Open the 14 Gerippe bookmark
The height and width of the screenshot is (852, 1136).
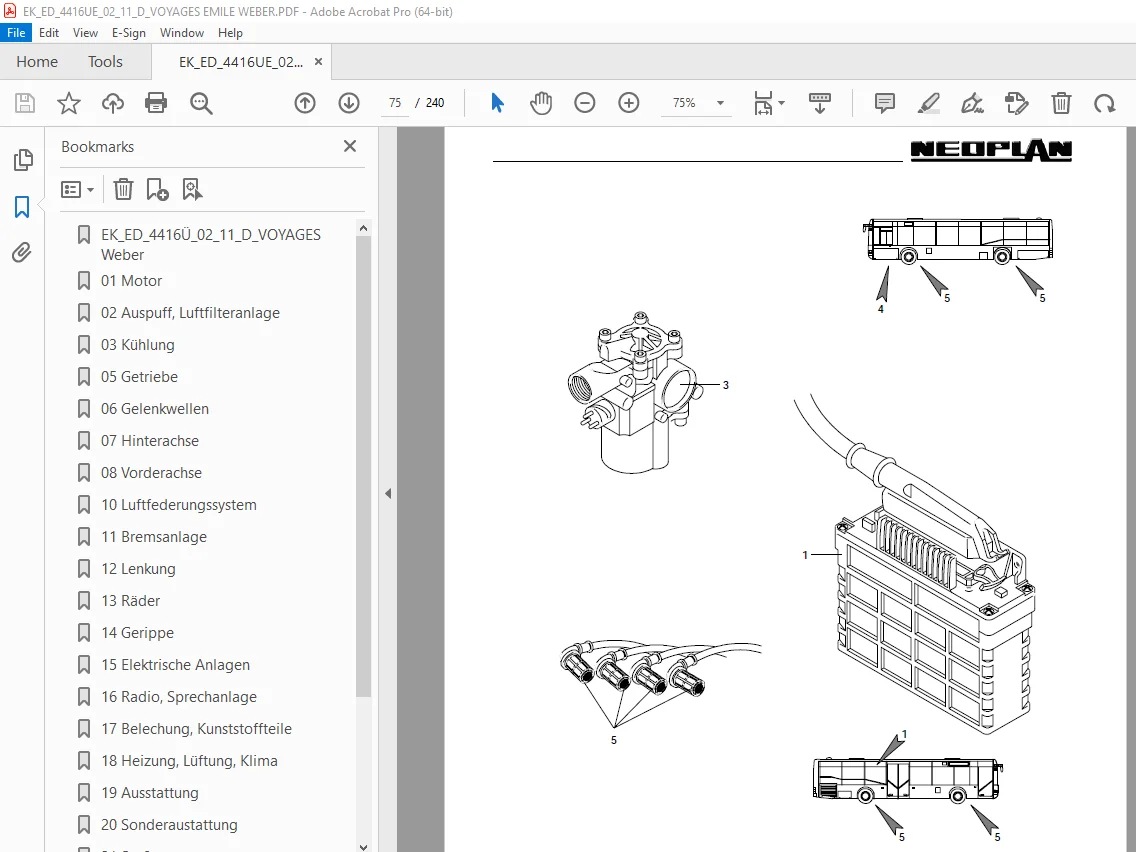[137, 632]
